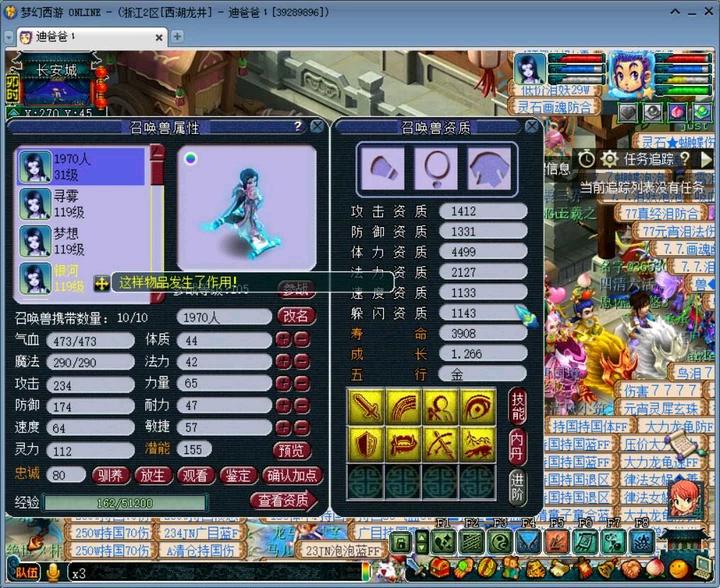Select pet 梦想 119级 in list
Viewport: 720px width, 588px height.
[x=81, y=241]
